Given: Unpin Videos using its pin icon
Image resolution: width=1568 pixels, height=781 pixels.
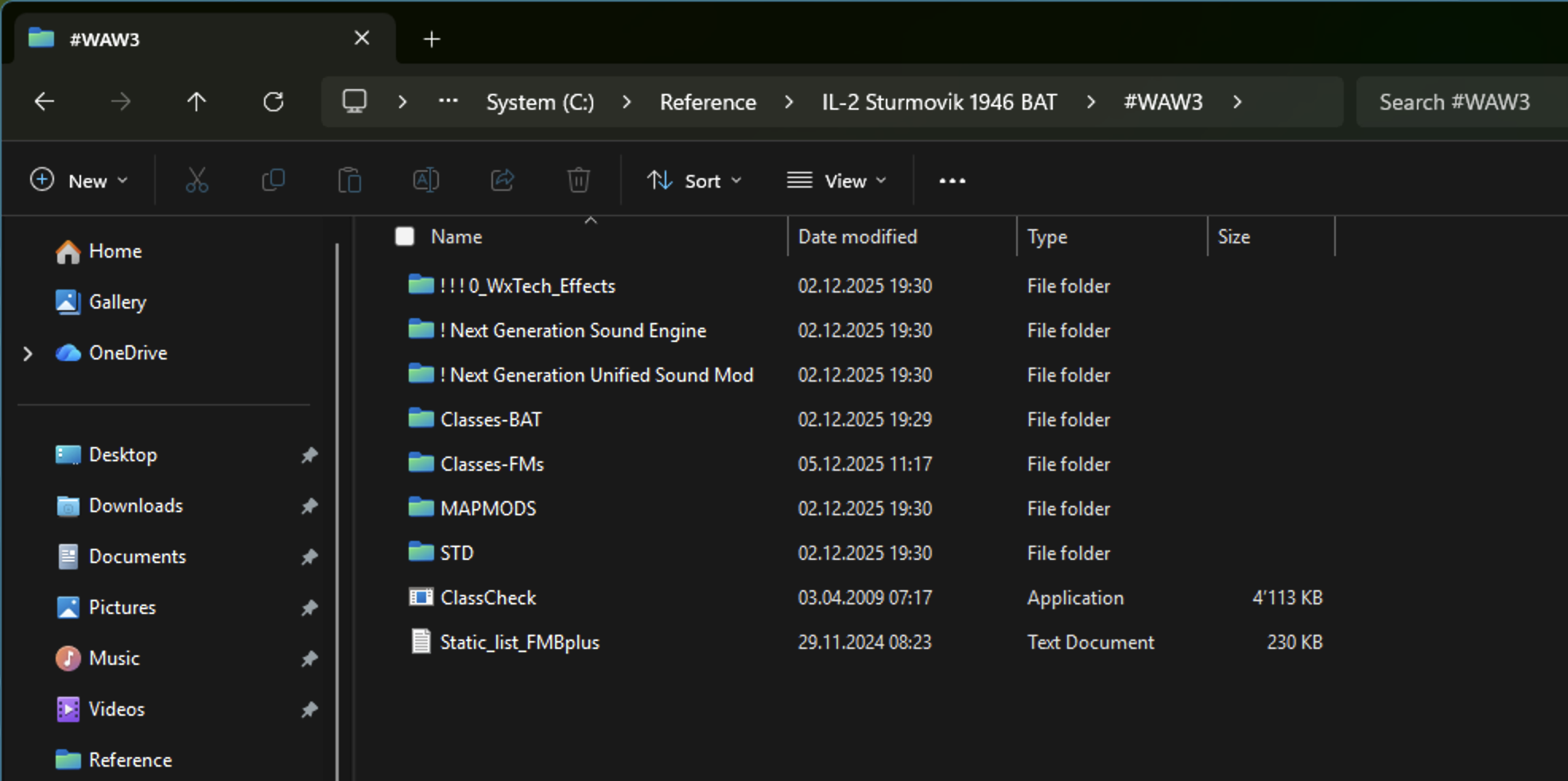Looking at the screenshot, I should [x=309, y=709].
